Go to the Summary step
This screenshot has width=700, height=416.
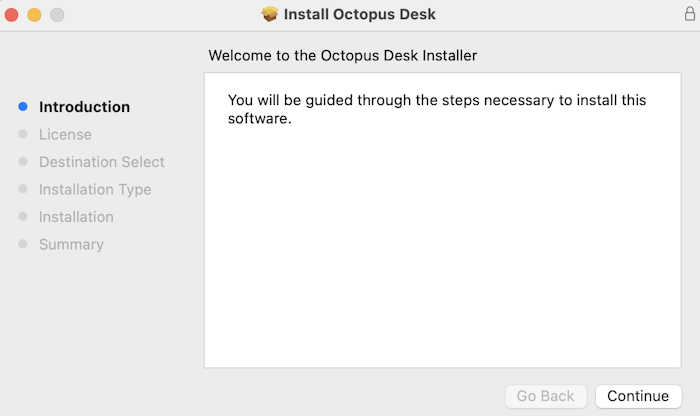pos(71,245)
